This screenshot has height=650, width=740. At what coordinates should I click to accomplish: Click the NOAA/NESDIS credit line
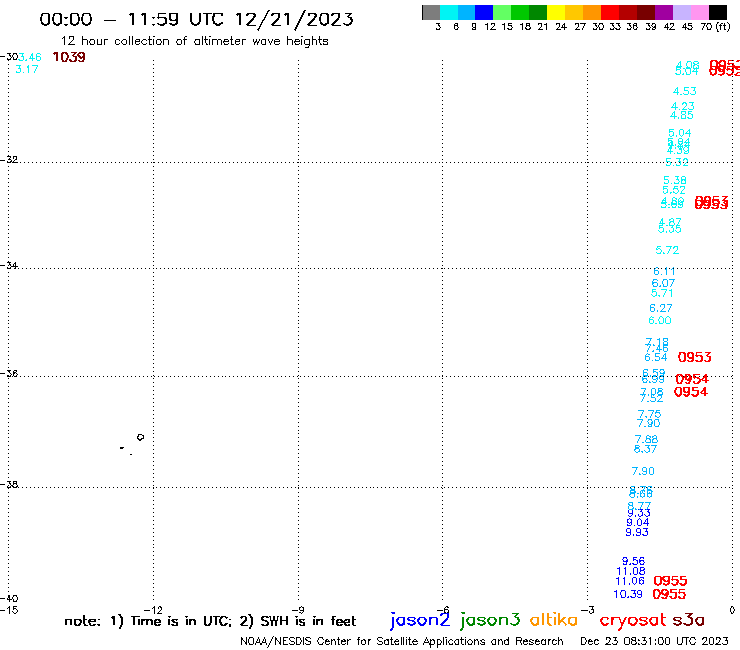pyautogui.click(x=402, y=642)
